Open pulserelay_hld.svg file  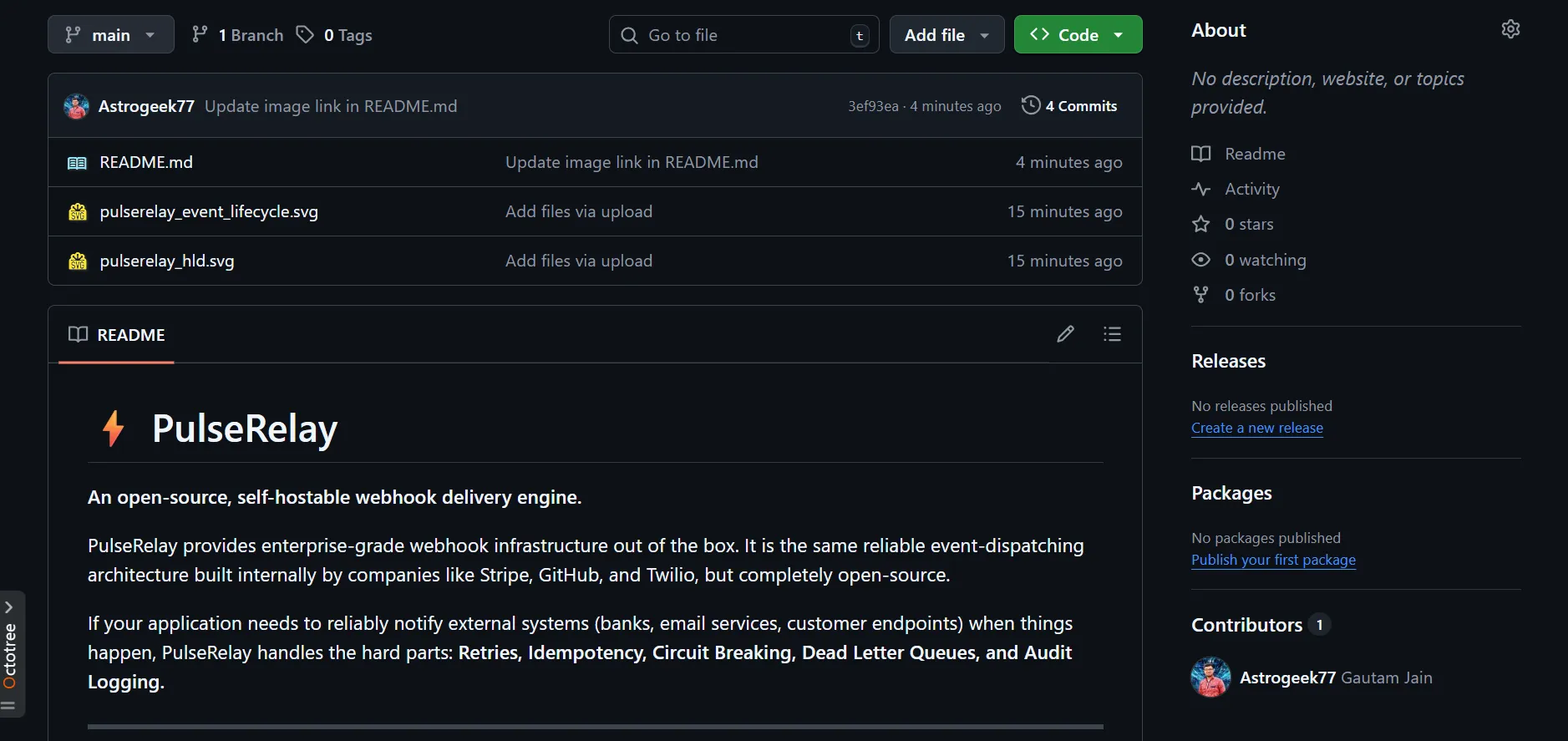pos(167,261)
